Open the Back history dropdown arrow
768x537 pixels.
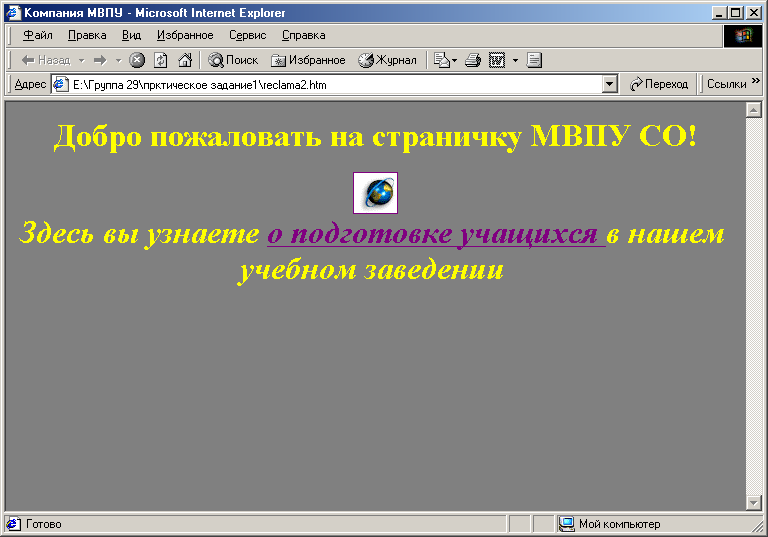tap(82, 60)
